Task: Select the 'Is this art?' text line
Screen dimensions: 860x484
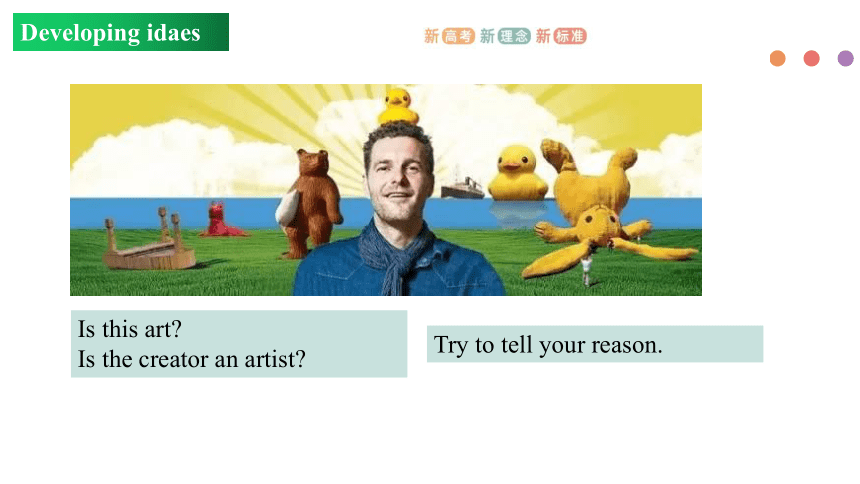Action: (x=129, y=329)
